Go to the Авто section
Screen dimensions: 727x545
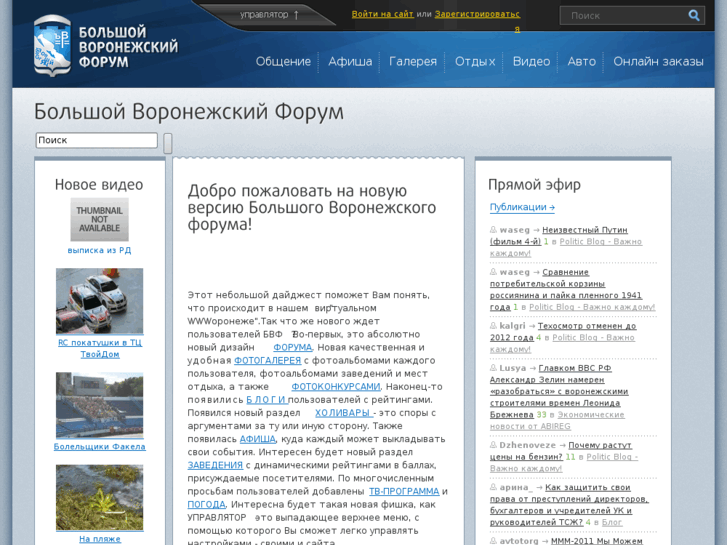[x=581, y=61]
